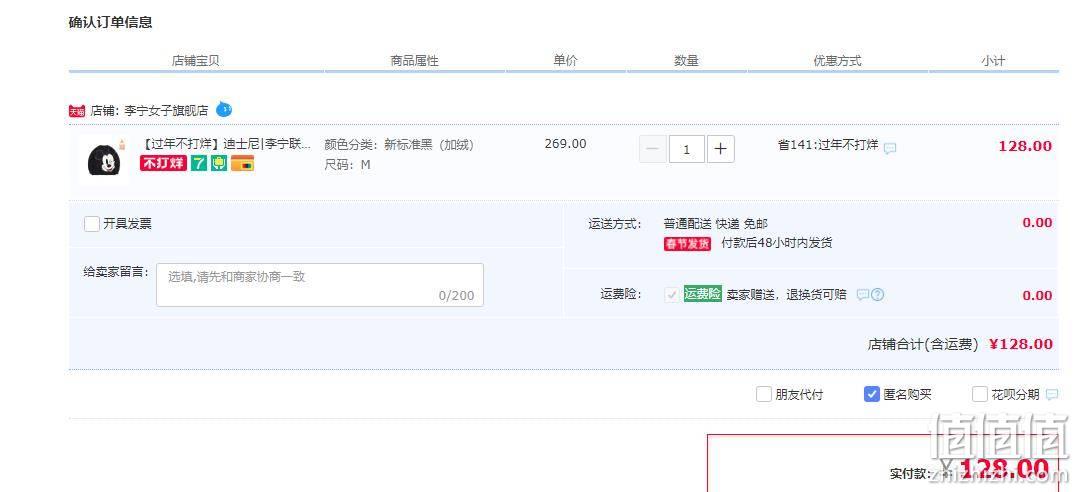Click the 店铺宝贝 column header
The image size is (1078, 492).
point(195,60)
